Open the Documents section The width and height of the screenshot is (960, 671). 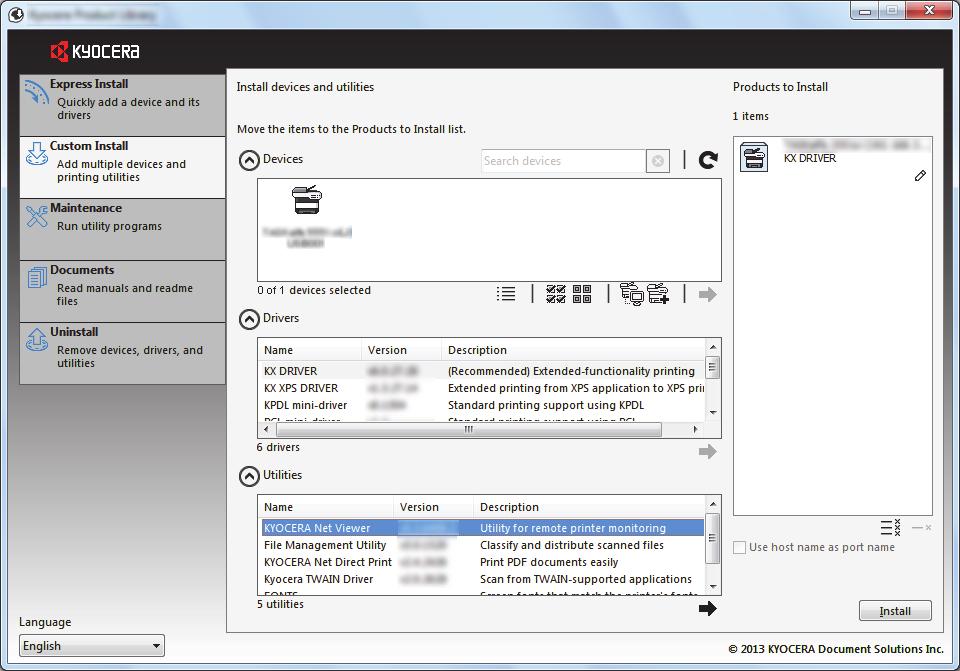point(122,291)
